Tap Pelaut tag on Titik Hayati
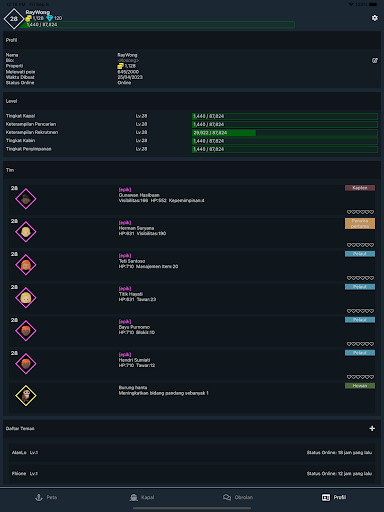Viewport: 384px width, 512px height. (x=360, y=287)
